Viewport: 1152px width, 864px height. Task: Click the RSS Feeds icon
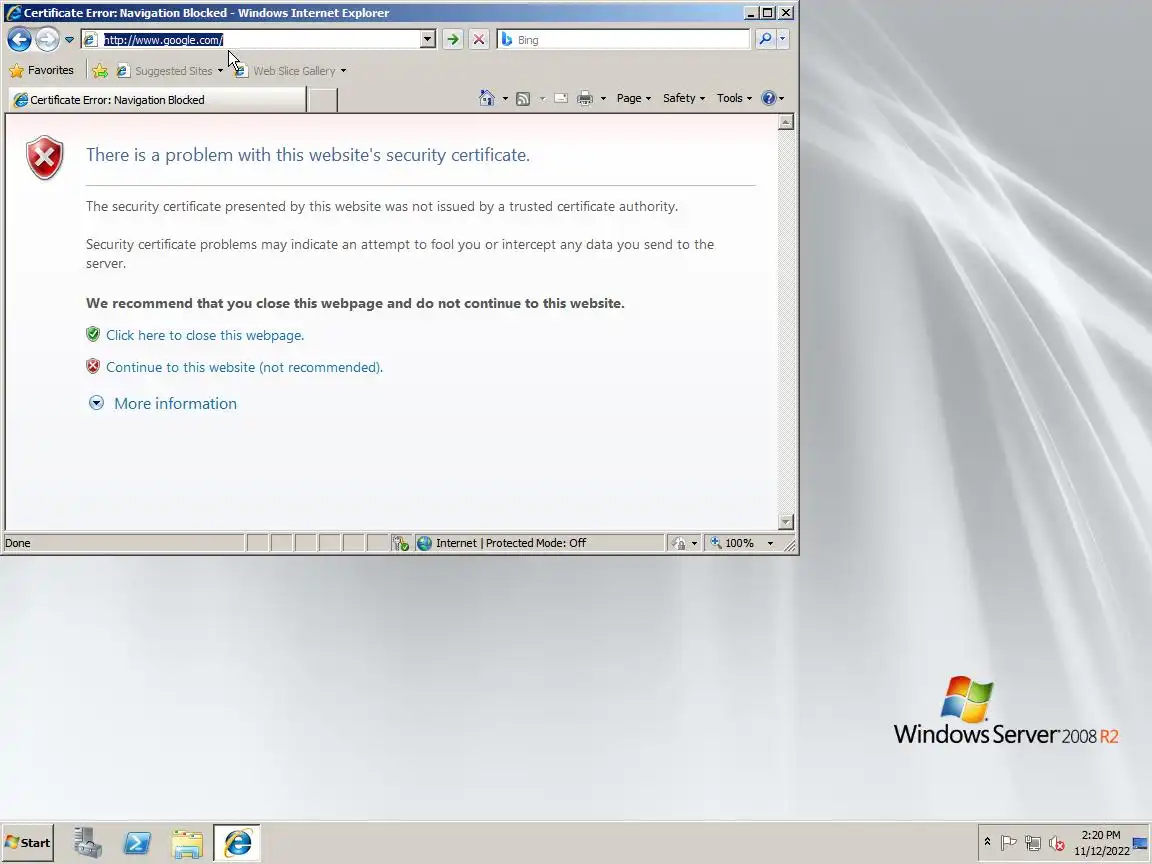[523, 98]
